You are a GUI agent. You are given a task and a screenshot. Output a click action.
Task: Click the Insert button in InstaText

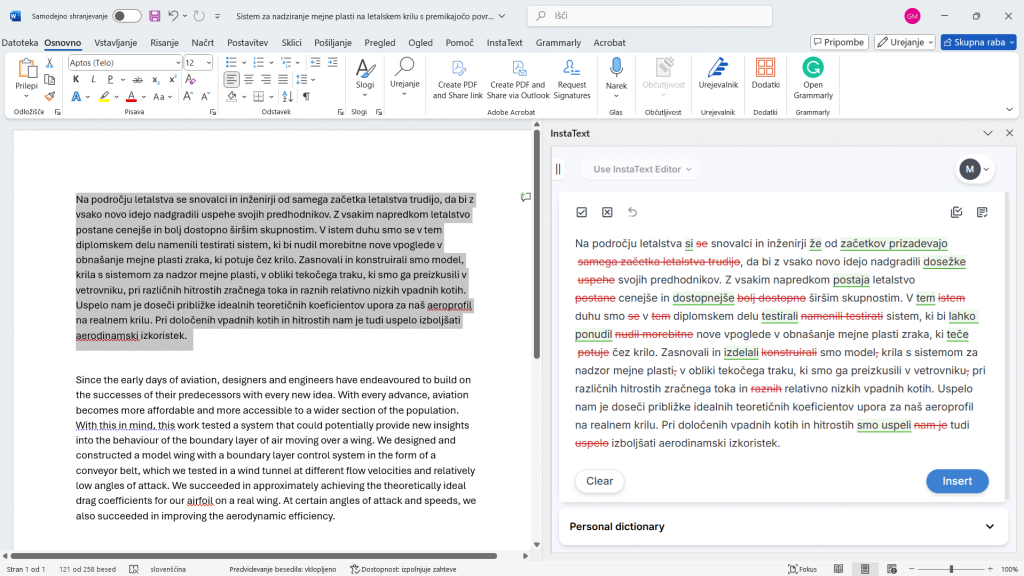pos(957,481)
